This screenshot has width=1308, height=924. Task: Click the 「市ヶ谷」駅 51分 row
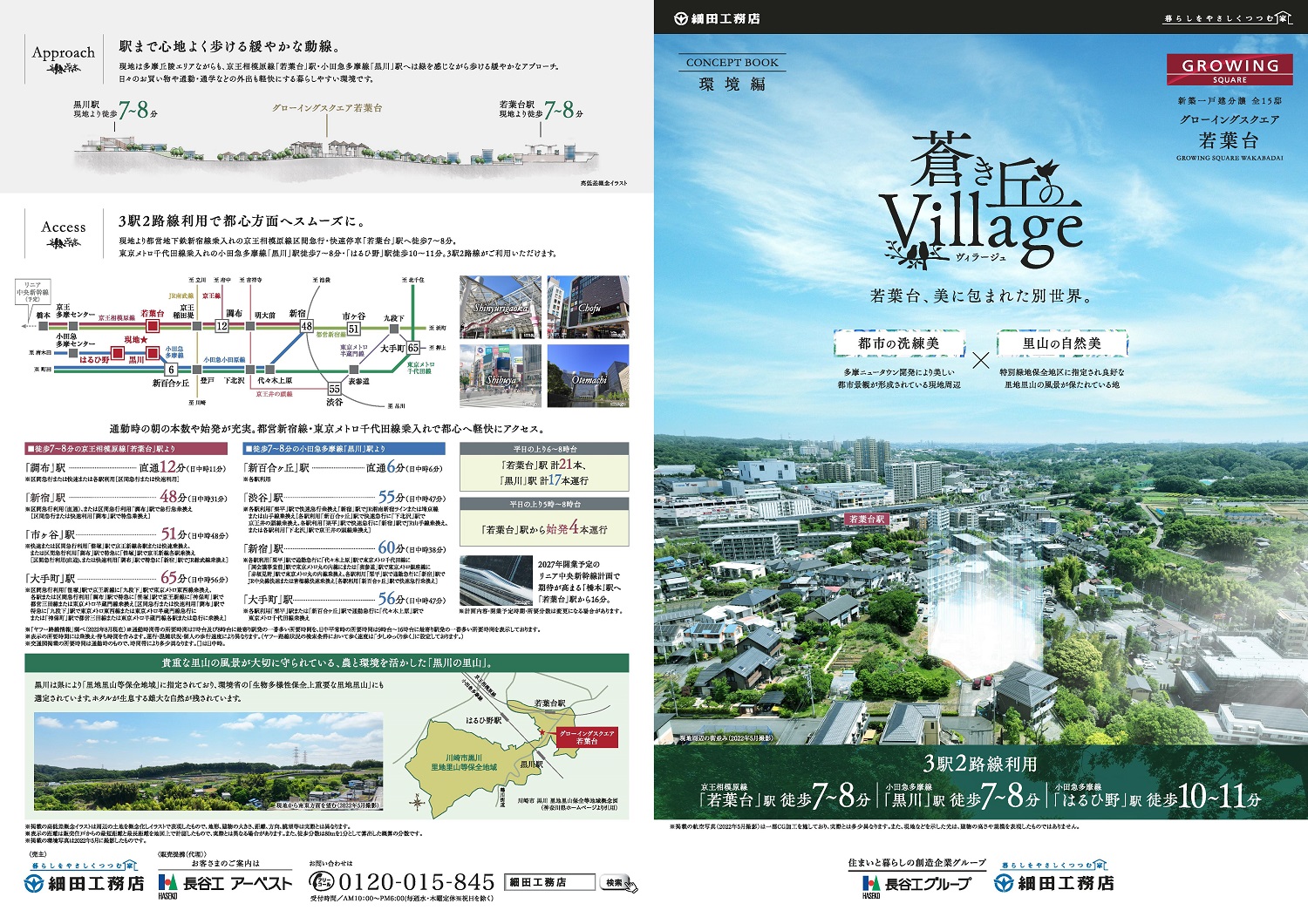coord(126,533)
